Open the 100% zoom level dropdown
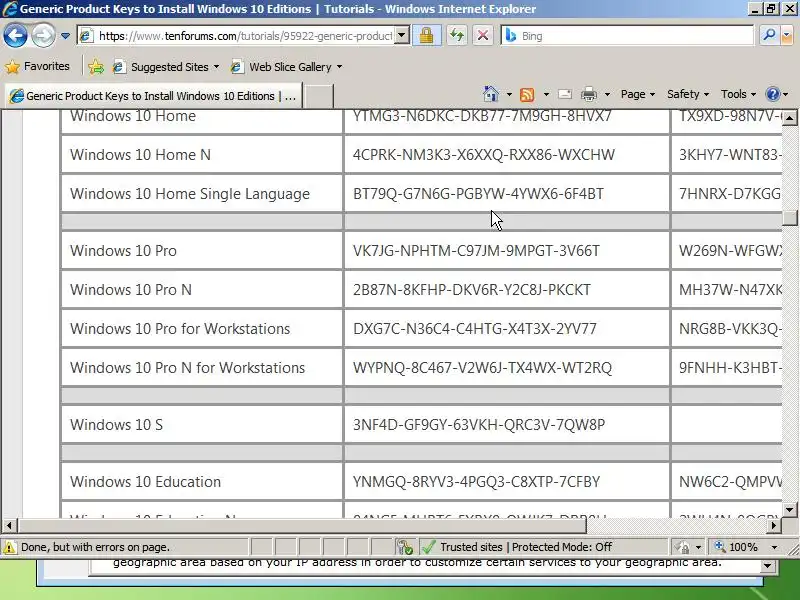800x600 pixels. pos(774,547)
